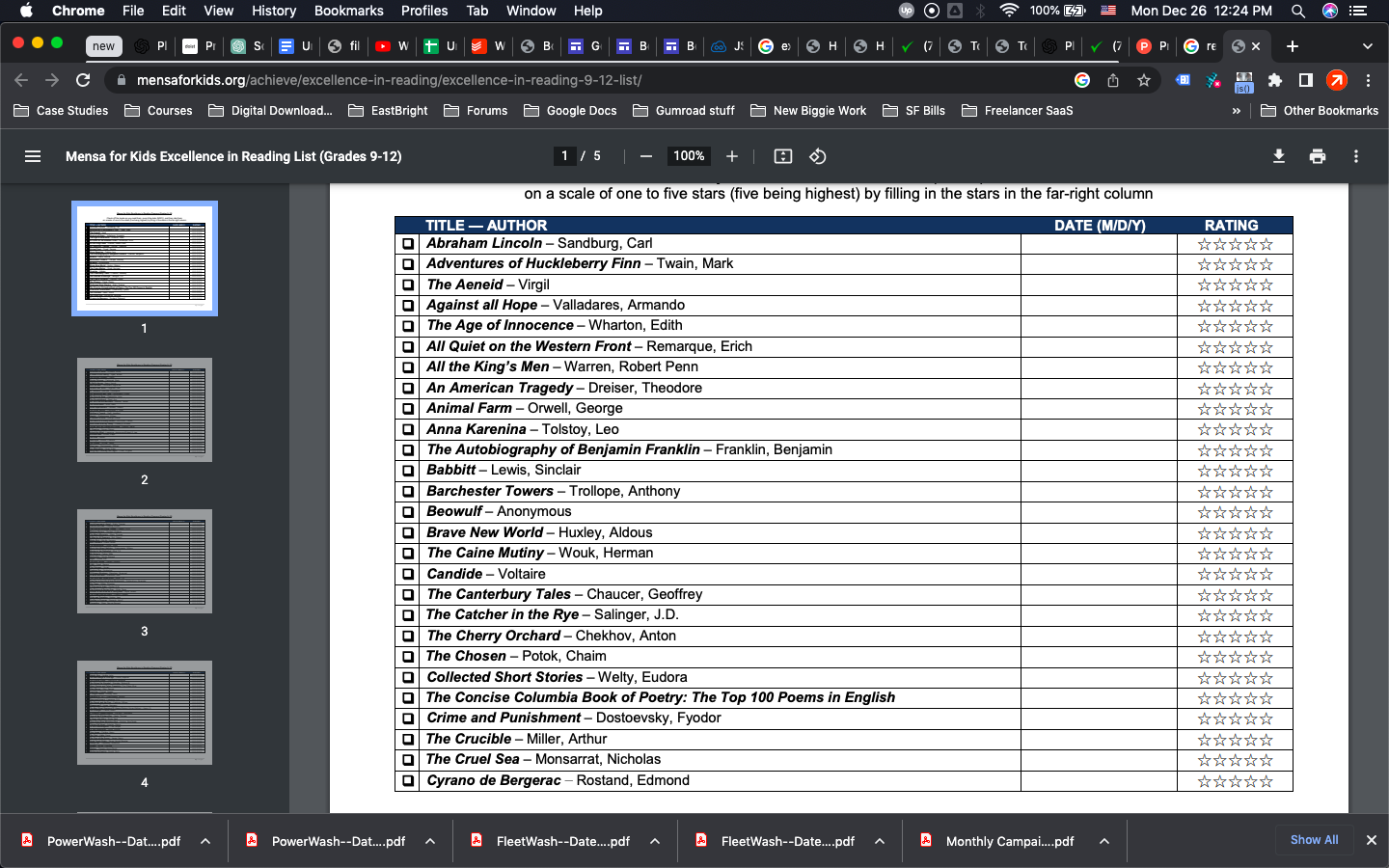This screenshot has height=868, width=1389.
Task: Open the Profiles menu
Action: pos(424,11)
